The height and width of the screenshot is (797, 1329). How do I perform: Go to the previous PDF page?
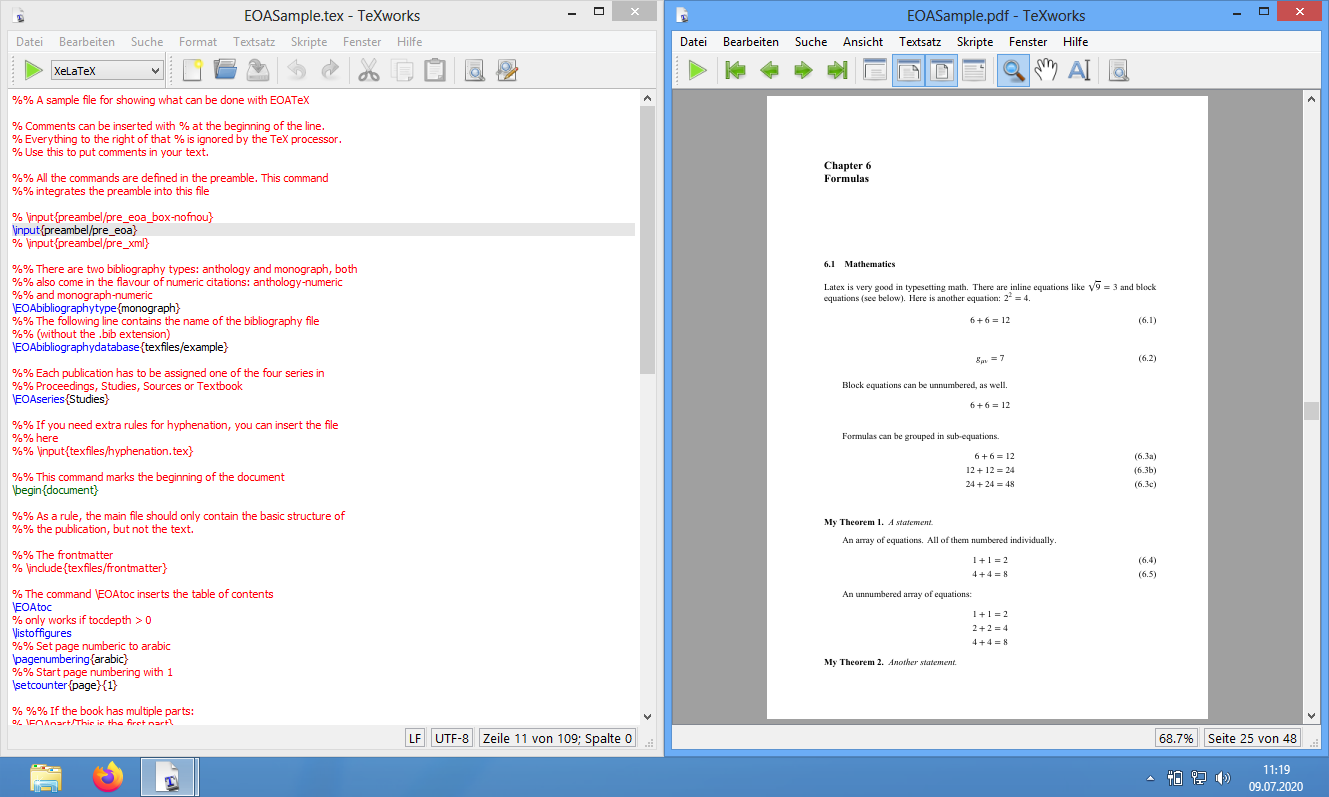click(x=769, y=70)
